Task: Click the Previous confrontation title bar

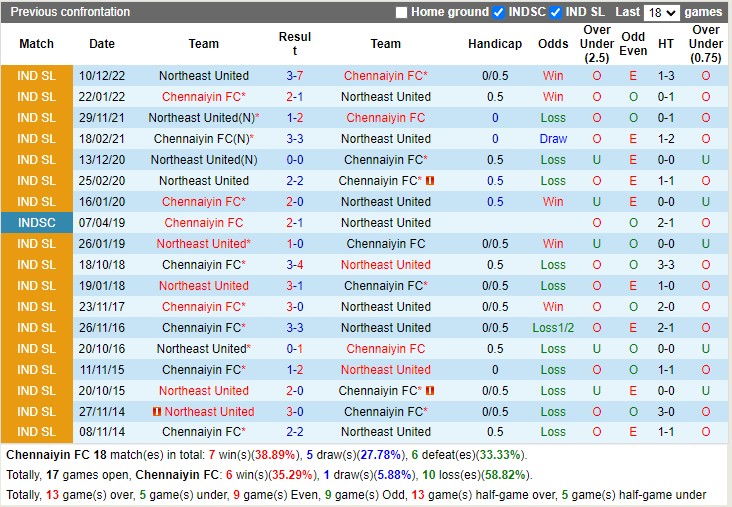Action: coord(70,12)
